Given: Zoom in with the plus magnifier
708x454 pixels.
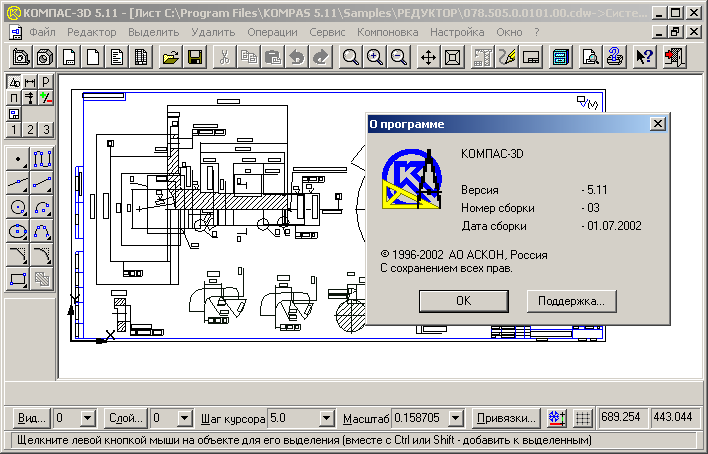Looking at the screenshot, I should [374, 57].
